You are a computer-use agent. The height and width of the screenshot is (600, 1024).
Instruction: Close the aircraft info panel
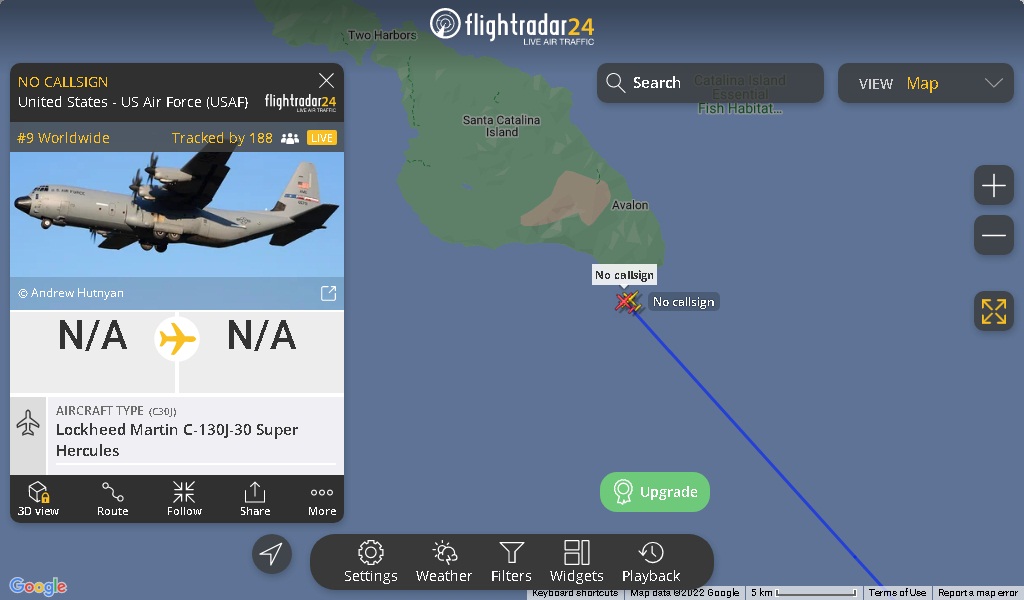click(x=326, y=80)
